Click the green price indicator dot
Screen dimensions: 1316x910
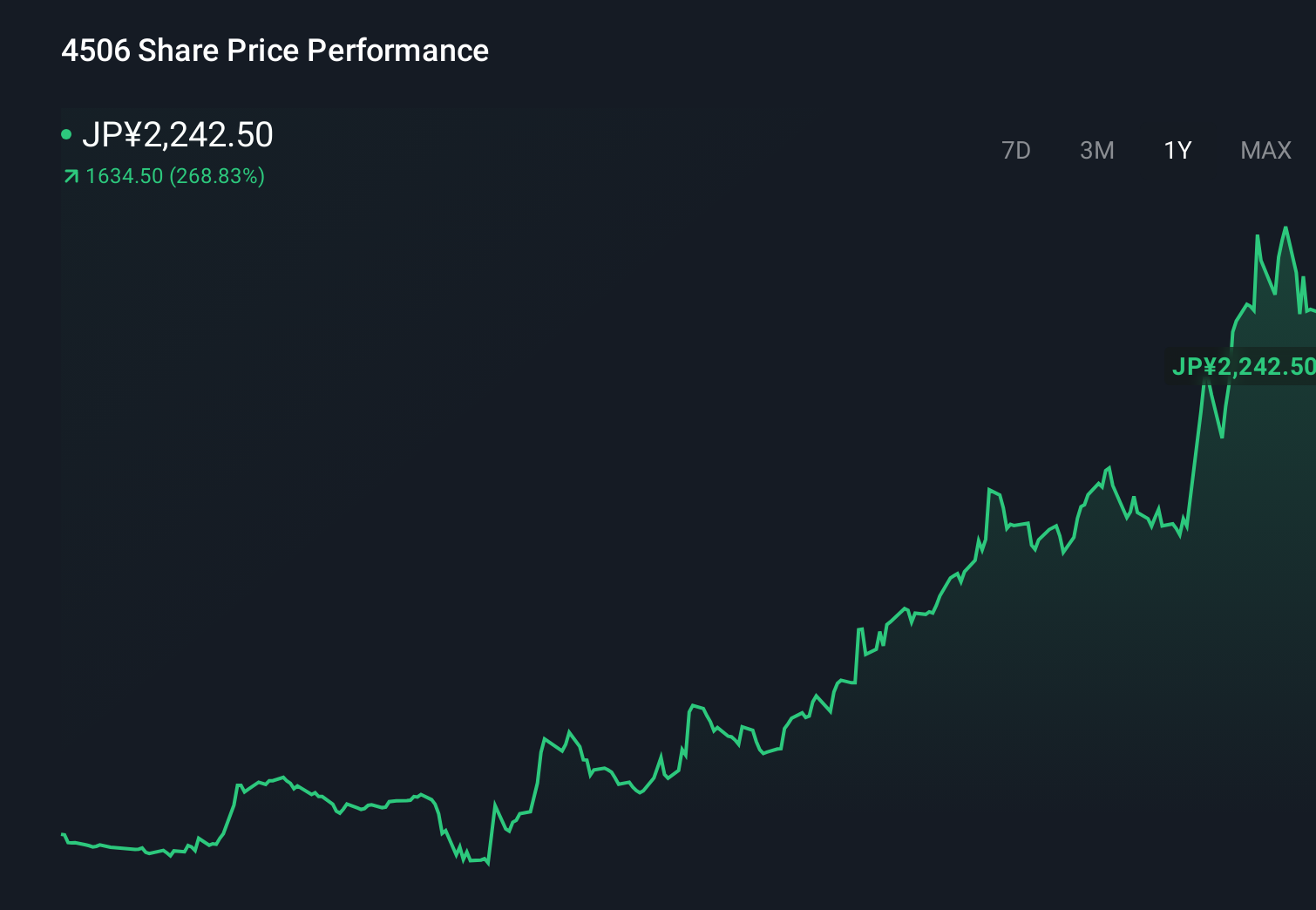68,134
